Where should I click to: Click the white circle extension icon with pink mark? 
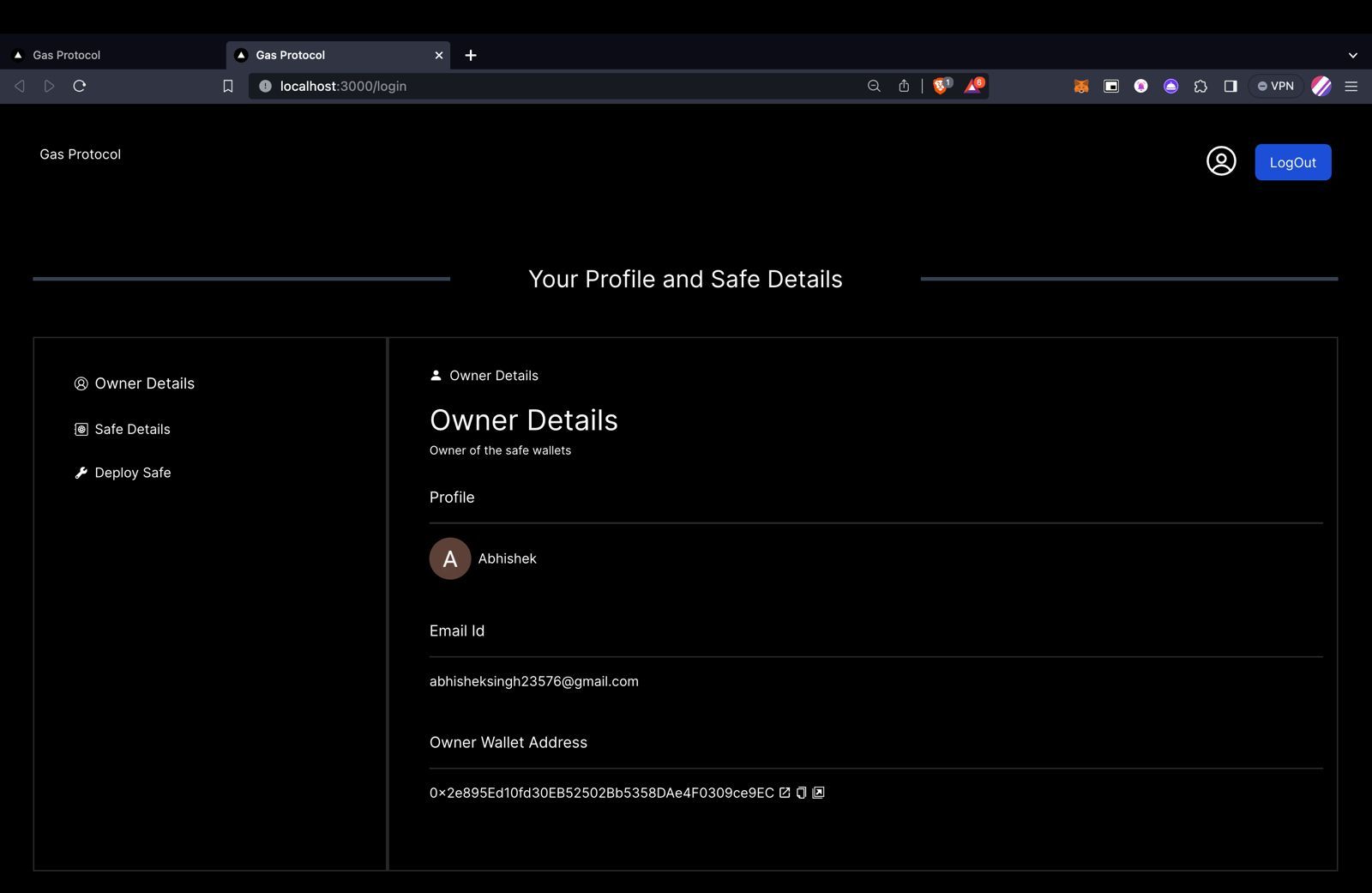[x=1140, y=86]
